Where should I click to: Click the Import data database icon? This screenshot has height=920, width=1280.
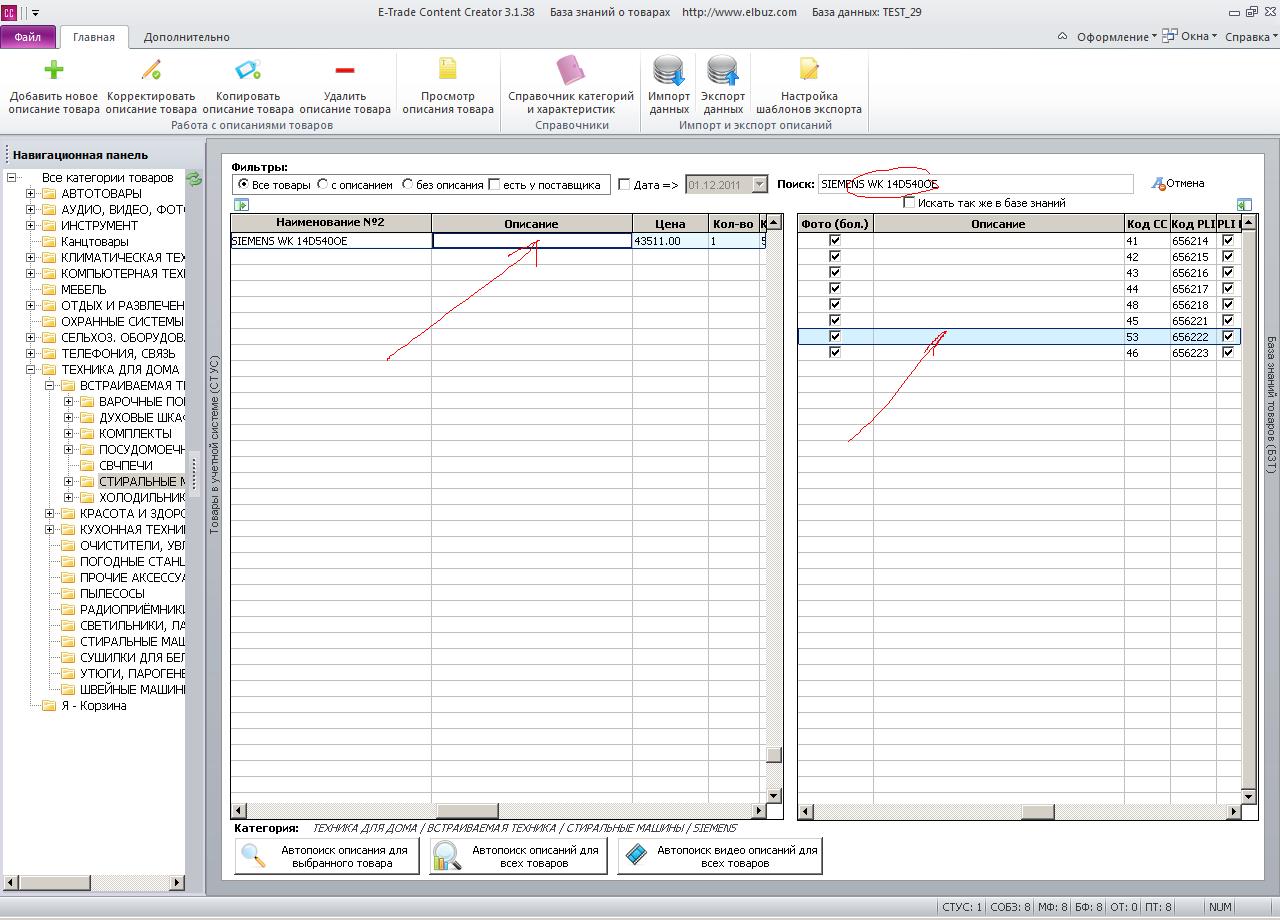coord(669,70)
